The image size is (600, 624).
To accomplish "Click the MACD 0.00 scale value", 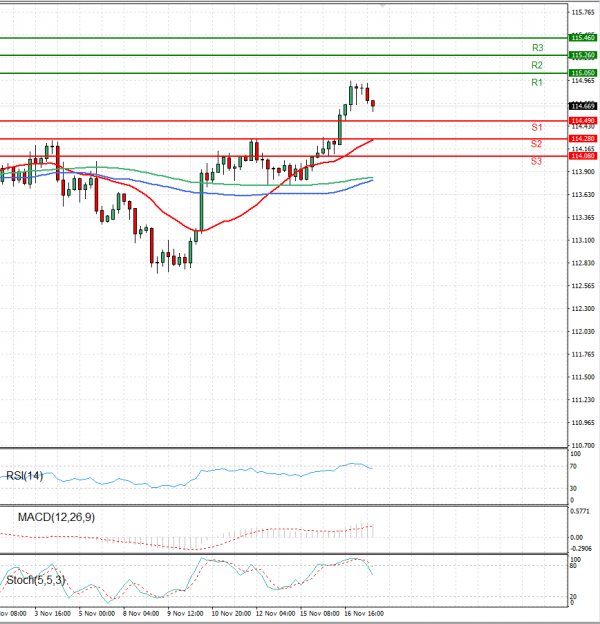I will 577,537.
